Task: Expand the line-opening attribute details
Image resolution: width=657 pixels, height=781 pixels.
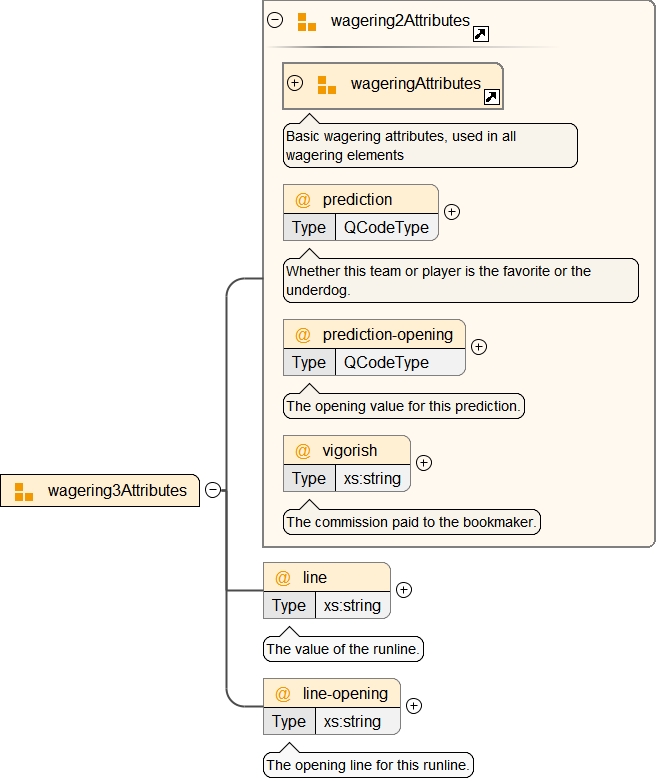Action: [x=414, y=705]
